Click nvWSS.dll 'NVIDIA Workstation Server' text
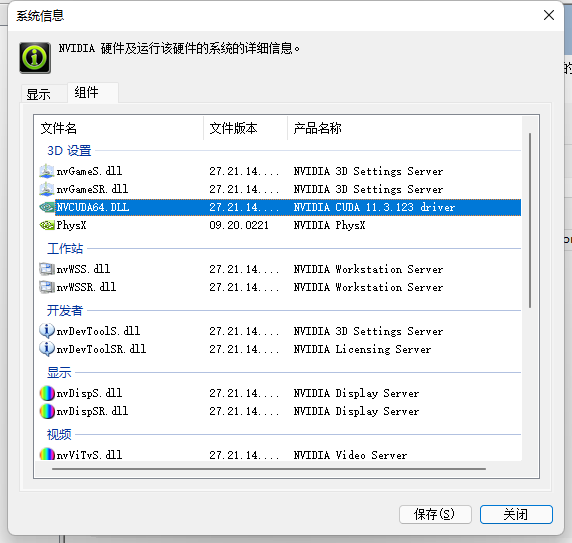The width and height of the screenshot is (572, 543). [368, 269]
